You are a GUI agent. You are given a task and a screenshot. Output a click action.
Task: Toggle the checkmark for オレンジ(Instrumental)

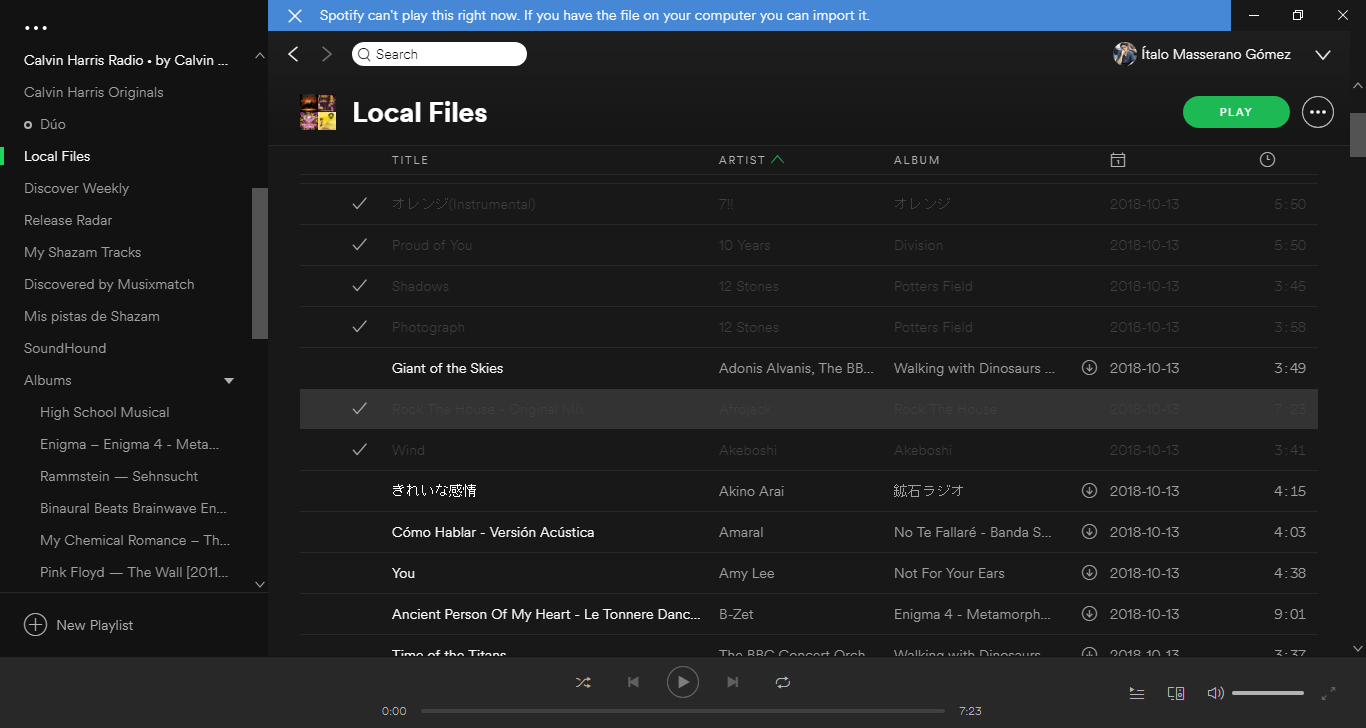click(360, 204)
